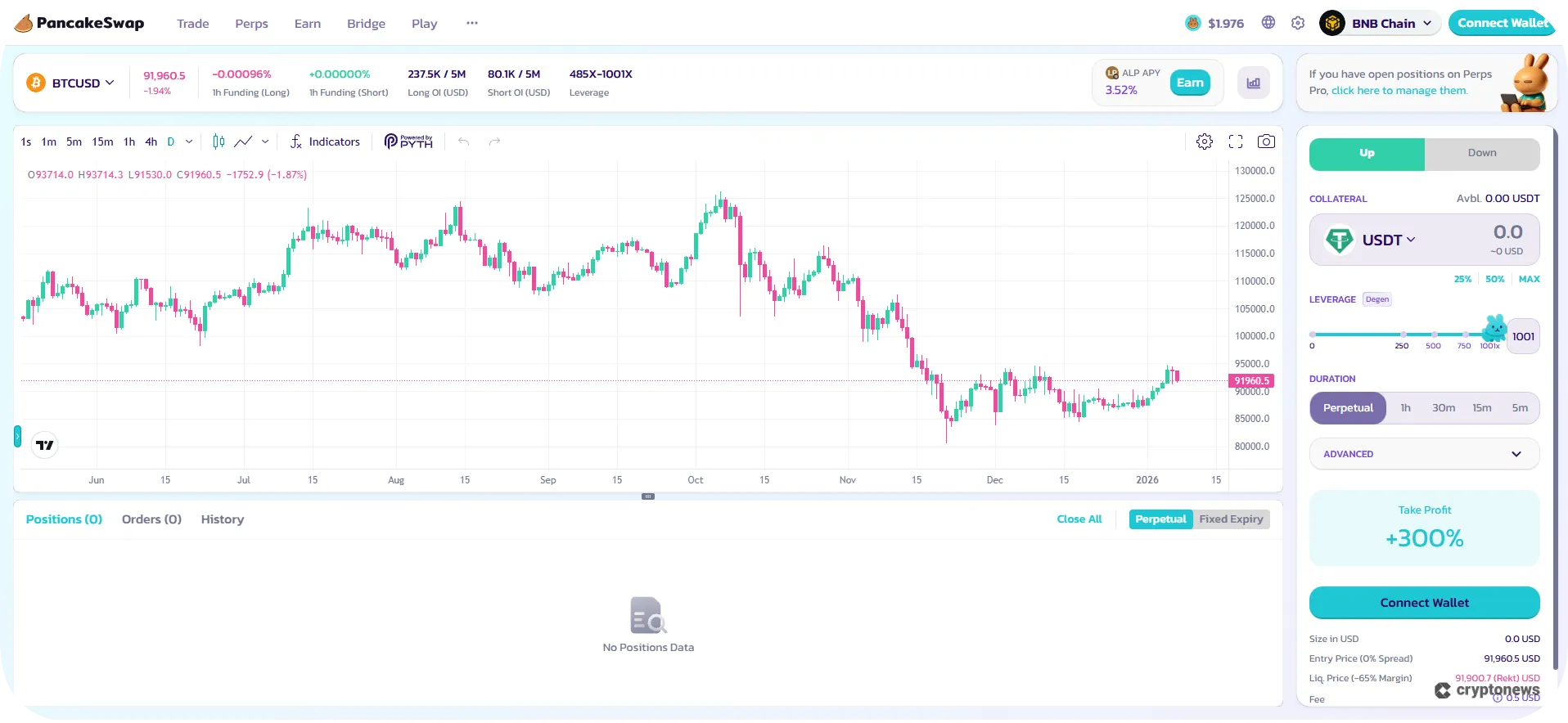Click the leverage slider bunny handle
The height and width of the screenshot is (723, 1568).
(x=1494, y=327)
